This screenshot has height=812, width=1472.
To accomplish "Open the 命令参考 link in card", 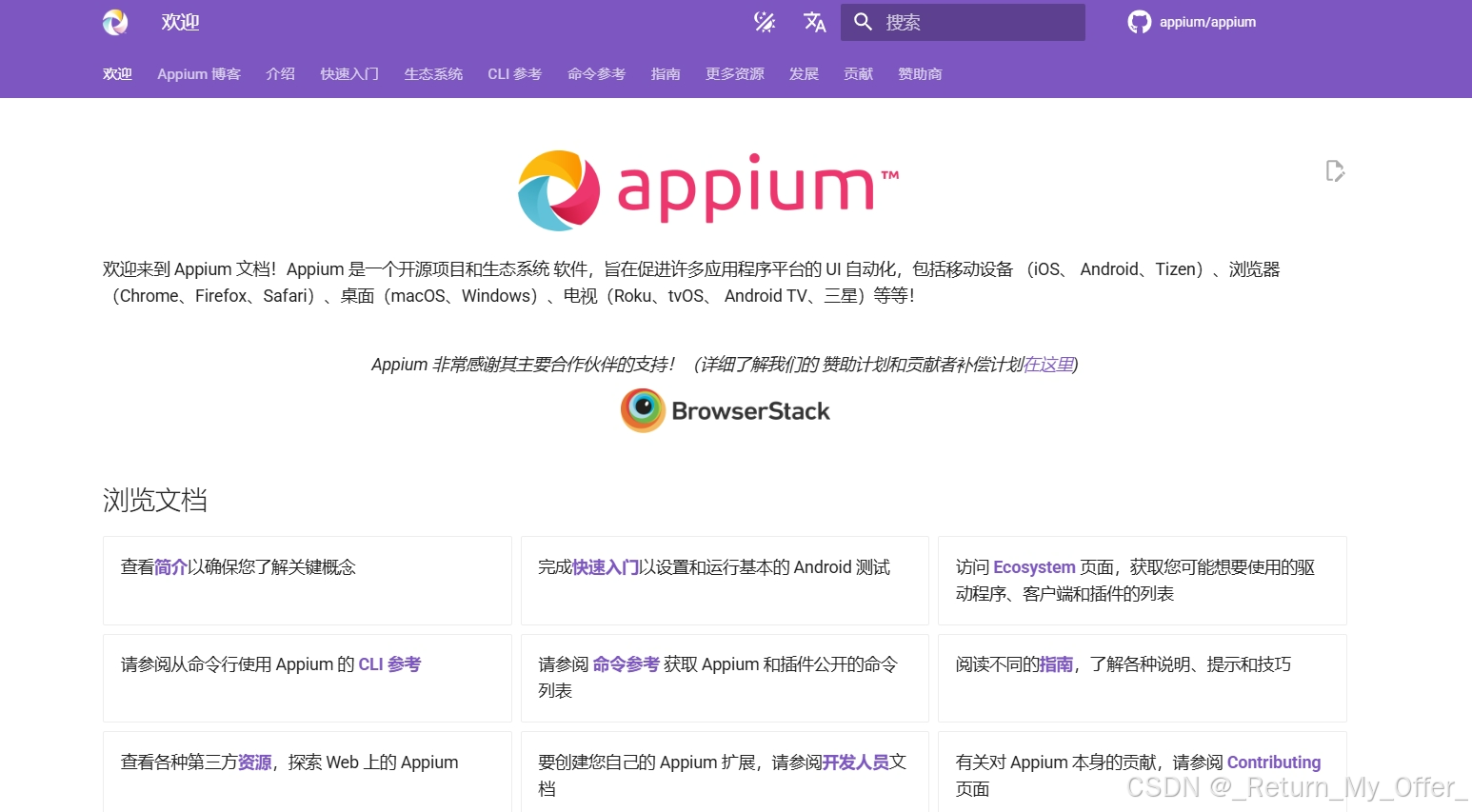I will pos(626,664).
